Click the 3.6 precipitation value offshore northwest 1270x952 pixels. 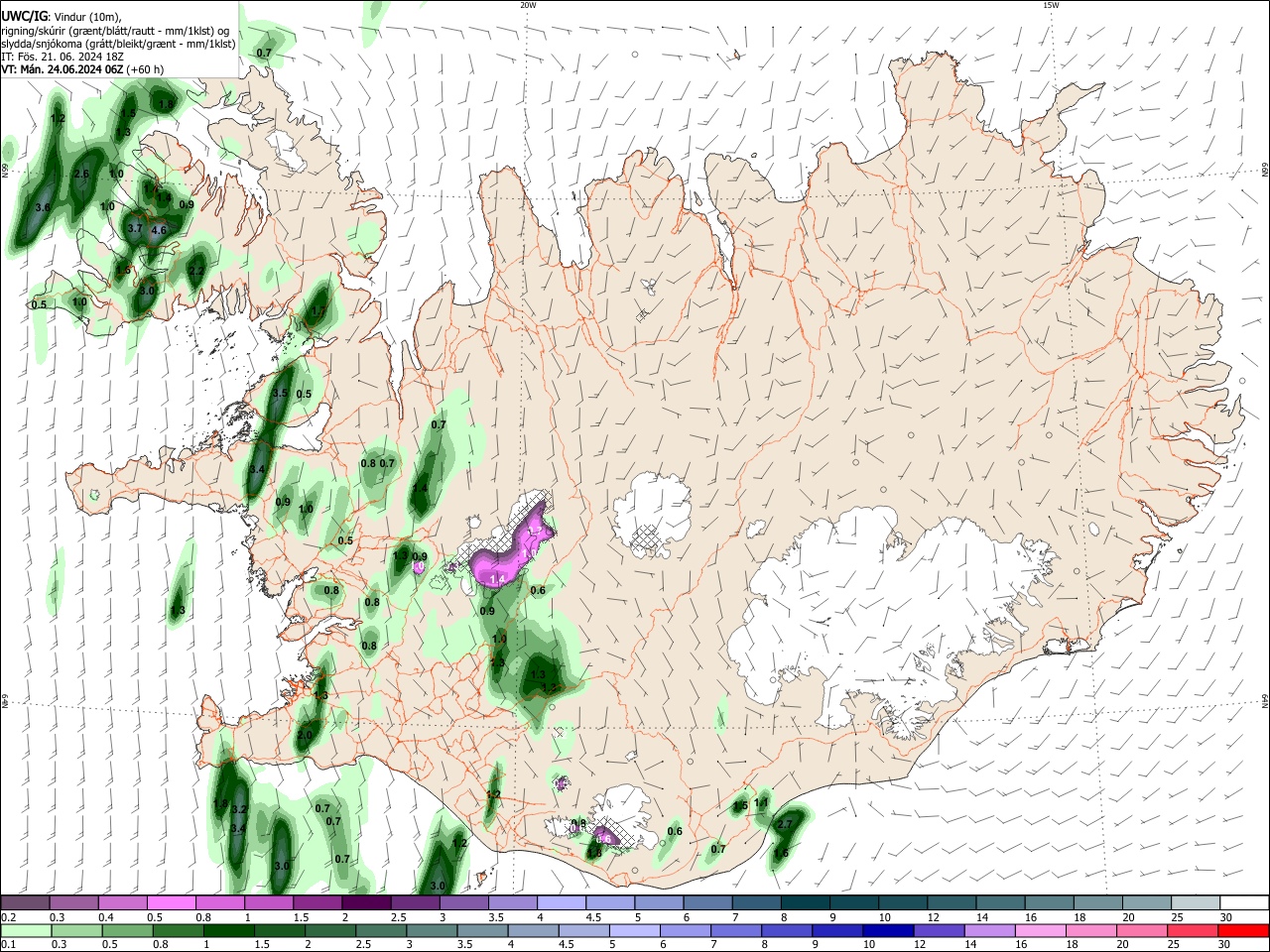tap(43, 207)
